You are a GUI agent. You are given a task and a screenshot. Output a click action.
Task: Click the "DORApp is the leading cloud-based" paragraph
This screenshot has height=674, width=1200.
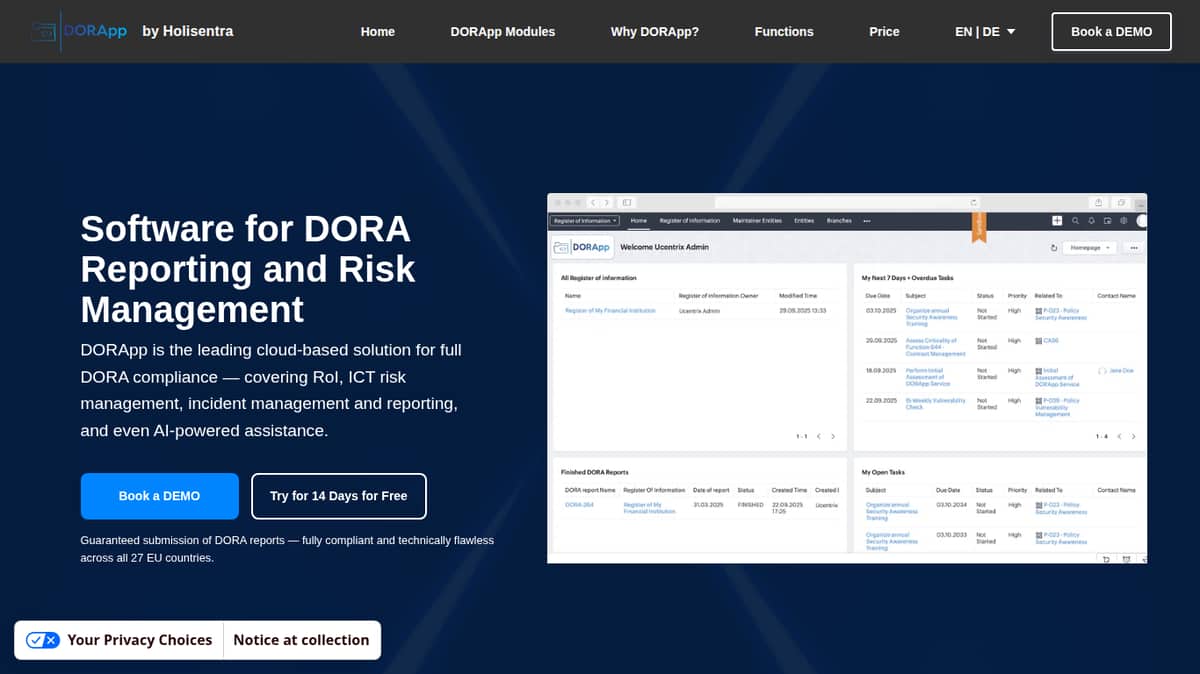coord(271,390)
